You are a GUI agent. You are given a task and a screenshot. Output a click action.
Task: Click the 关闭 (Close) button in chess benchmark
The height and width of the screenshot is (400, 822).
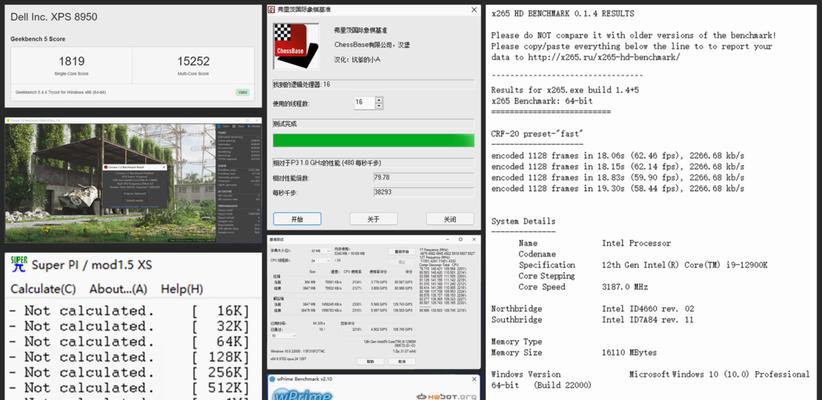450,219
